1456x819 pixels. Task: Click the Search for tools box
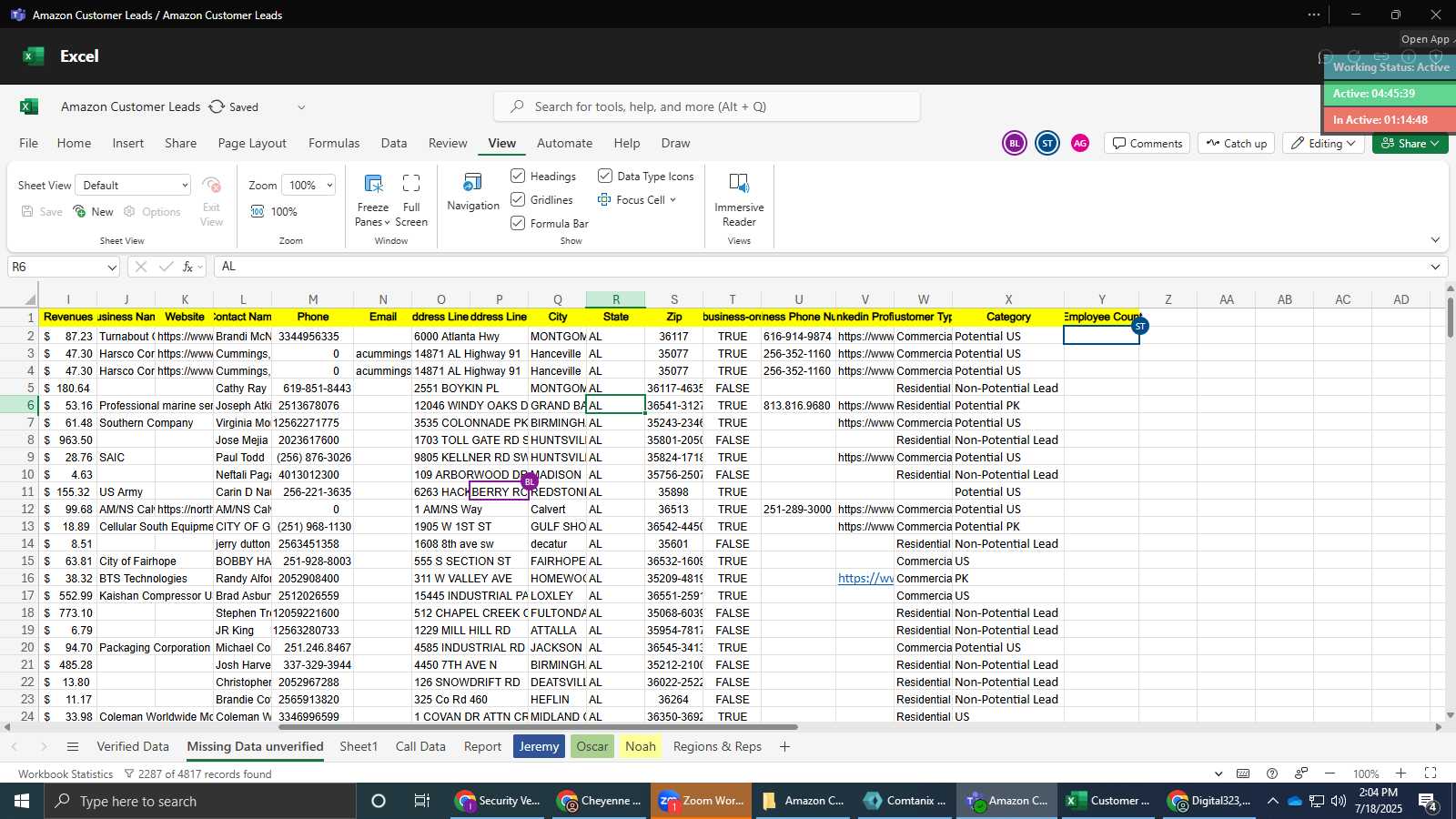coord(707,106)
